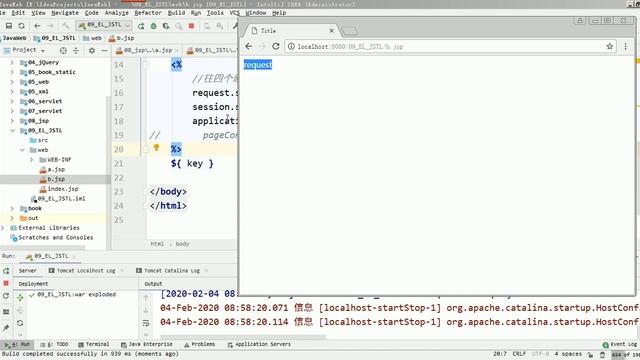This screenshot has width=640, height=360.
Task: Close the Chrome Title tab
Action: tap(331, 31)
